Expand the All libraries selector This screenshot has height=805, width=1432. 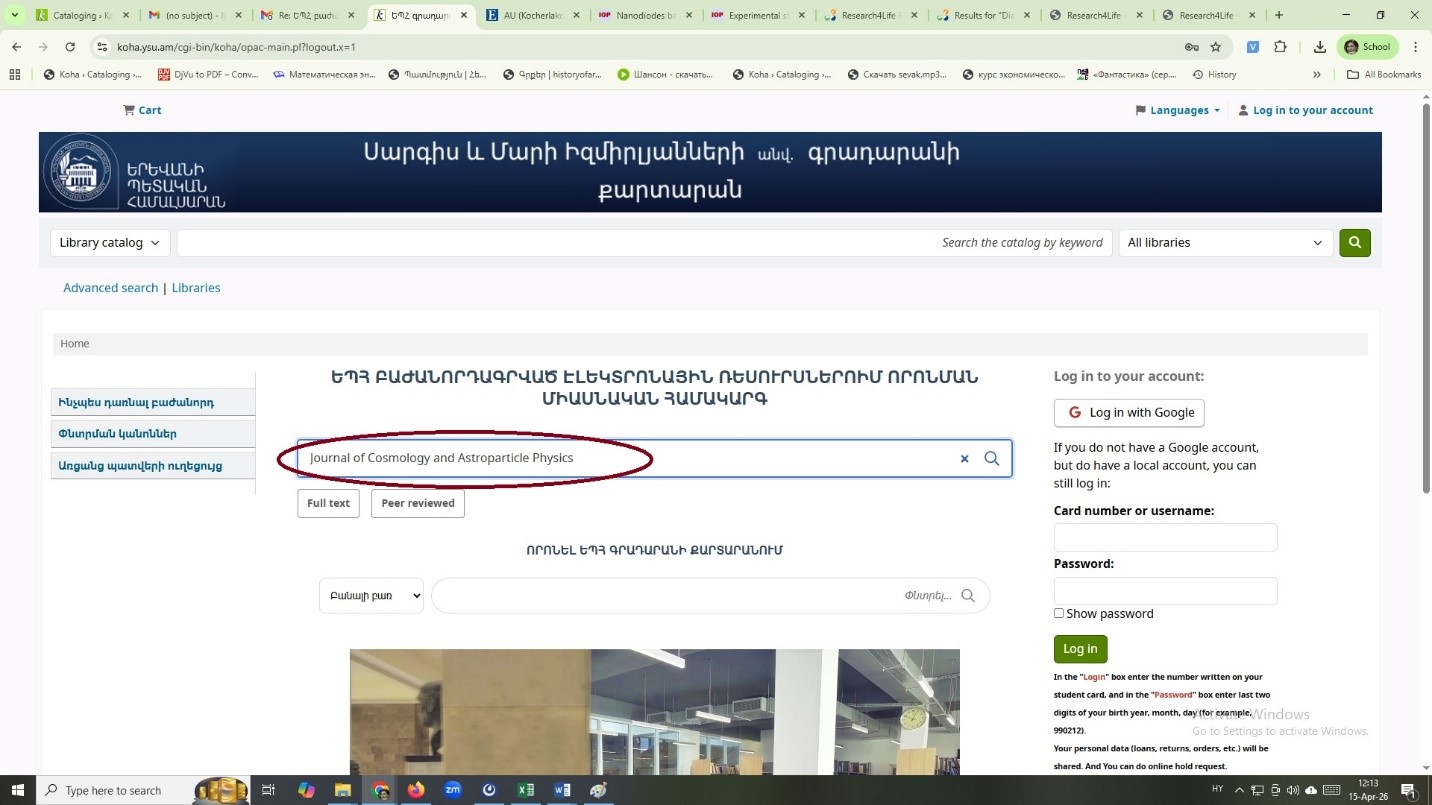[x=1225, y=242]
